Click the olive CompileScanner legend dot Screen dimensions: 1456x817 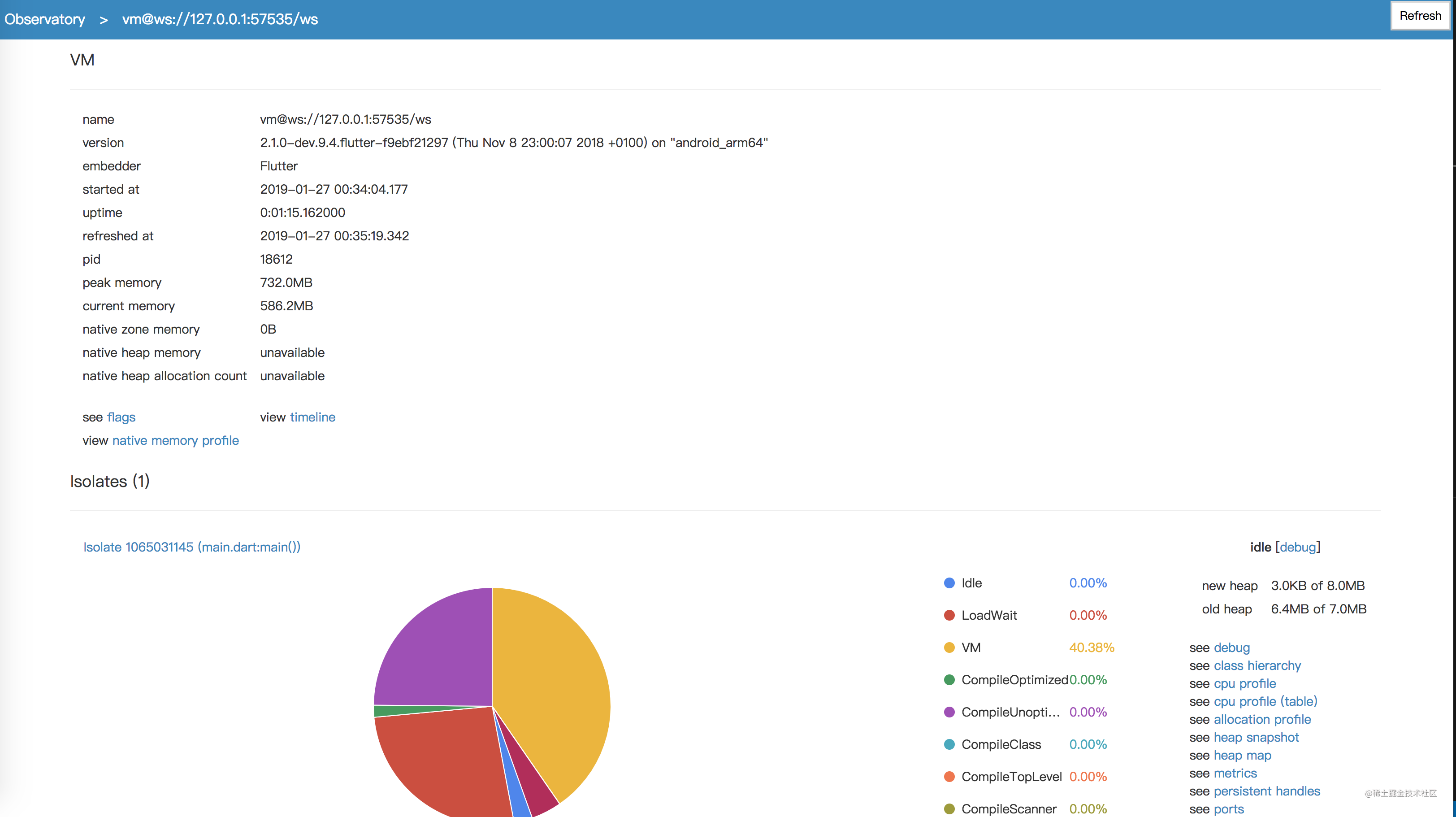click(949, 808)
